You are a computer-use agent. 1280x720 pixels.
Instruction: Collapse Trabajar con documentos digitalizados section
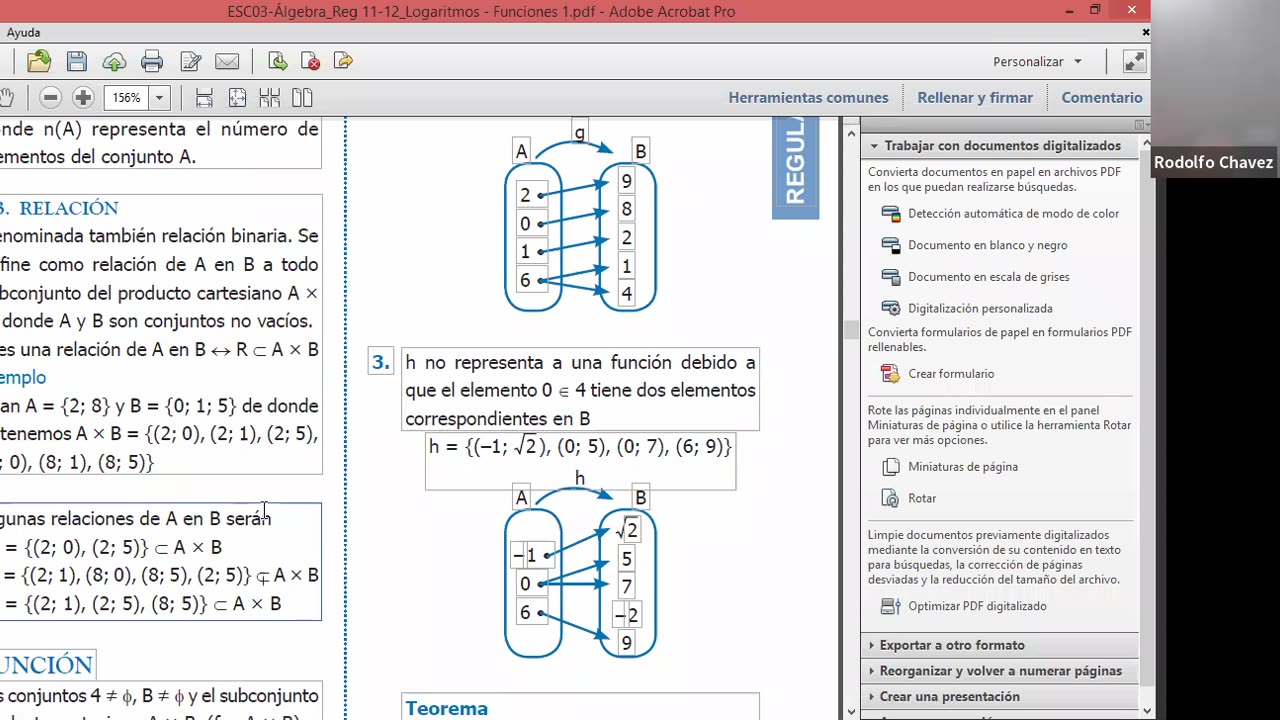click(999, 146)
